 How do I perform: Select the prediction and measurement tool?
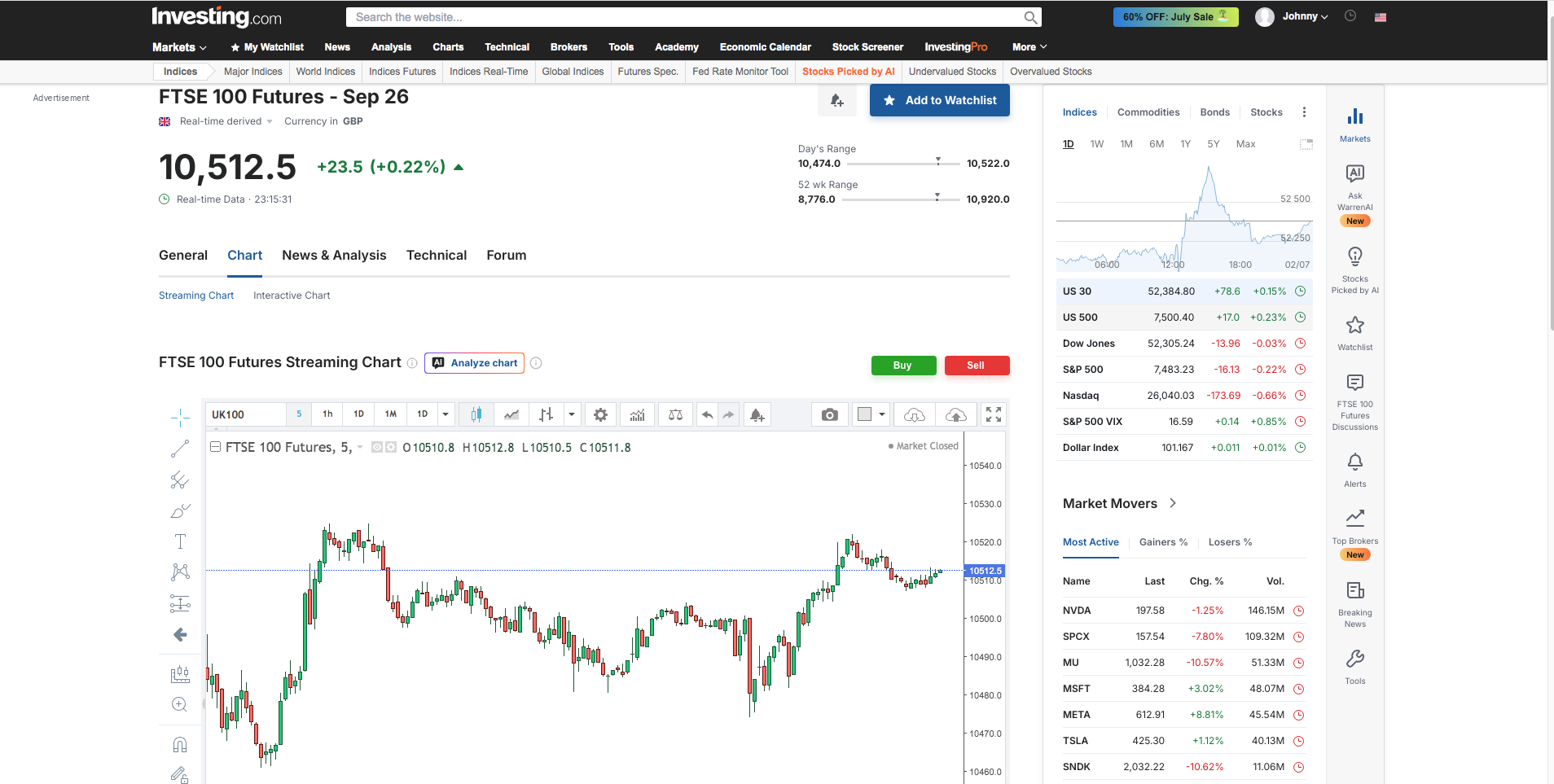180,603
